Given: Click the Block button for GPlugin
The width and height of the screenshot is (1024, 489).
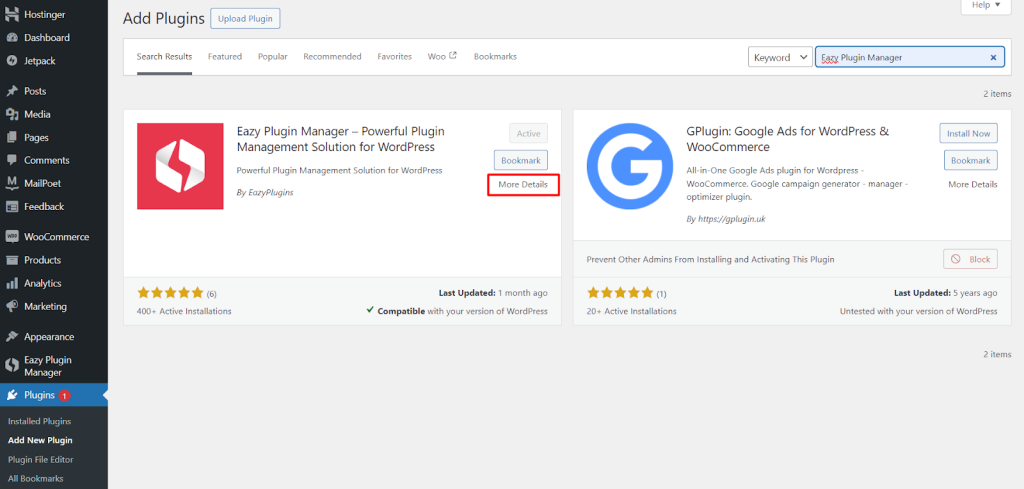Looking at the screenshot, I should tap(970, 259).
